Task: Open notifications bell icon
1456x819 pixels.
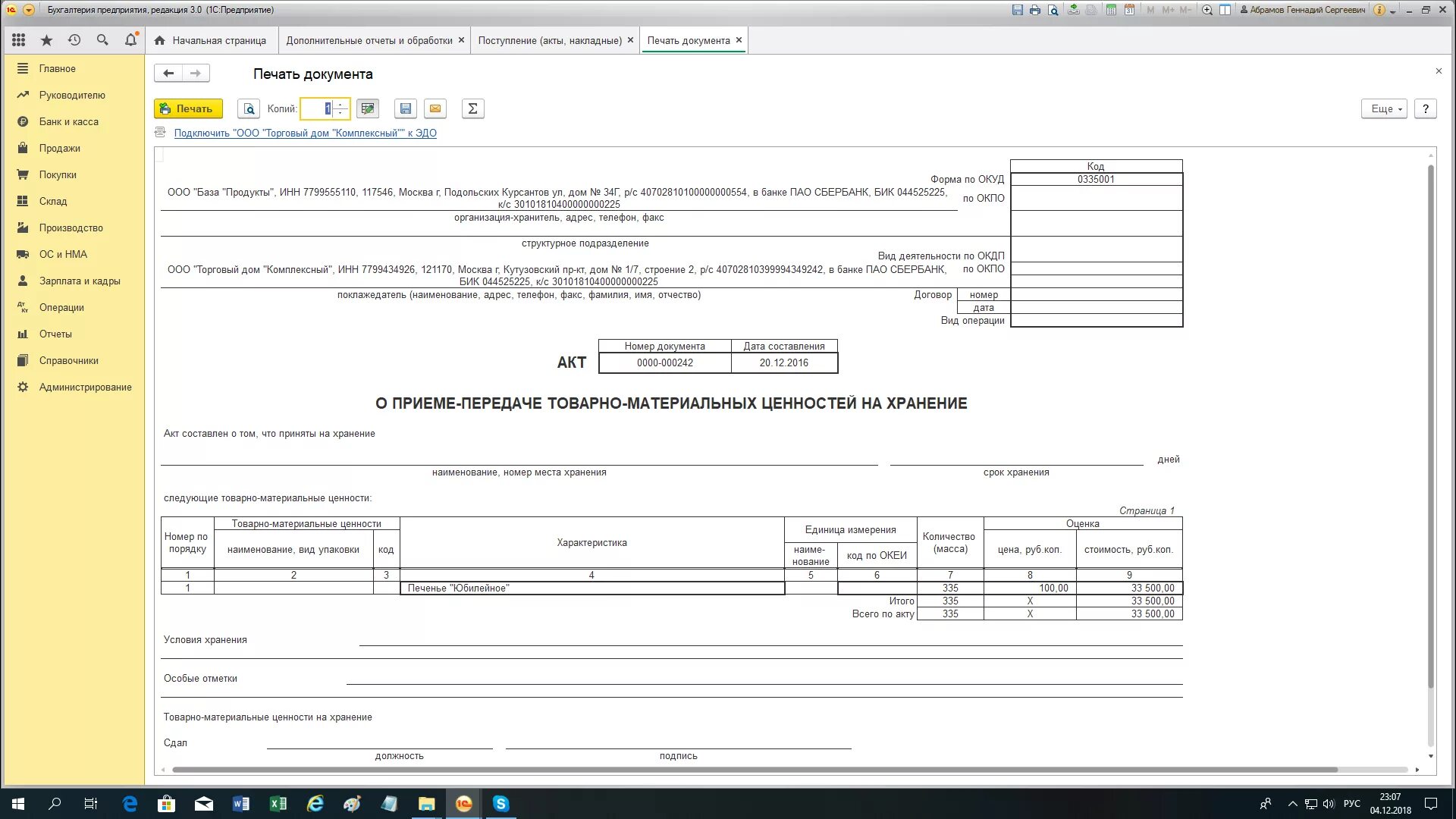Action: click(x=130, y=40)
